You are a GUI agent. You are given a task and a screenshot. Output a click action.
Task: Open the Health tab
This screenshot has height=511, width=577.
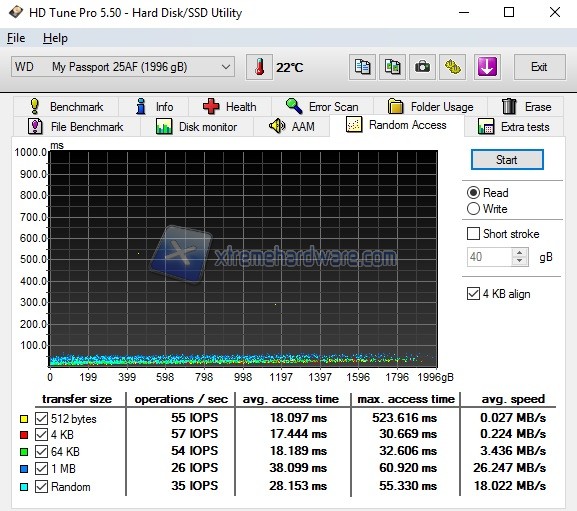coord(230,107)
